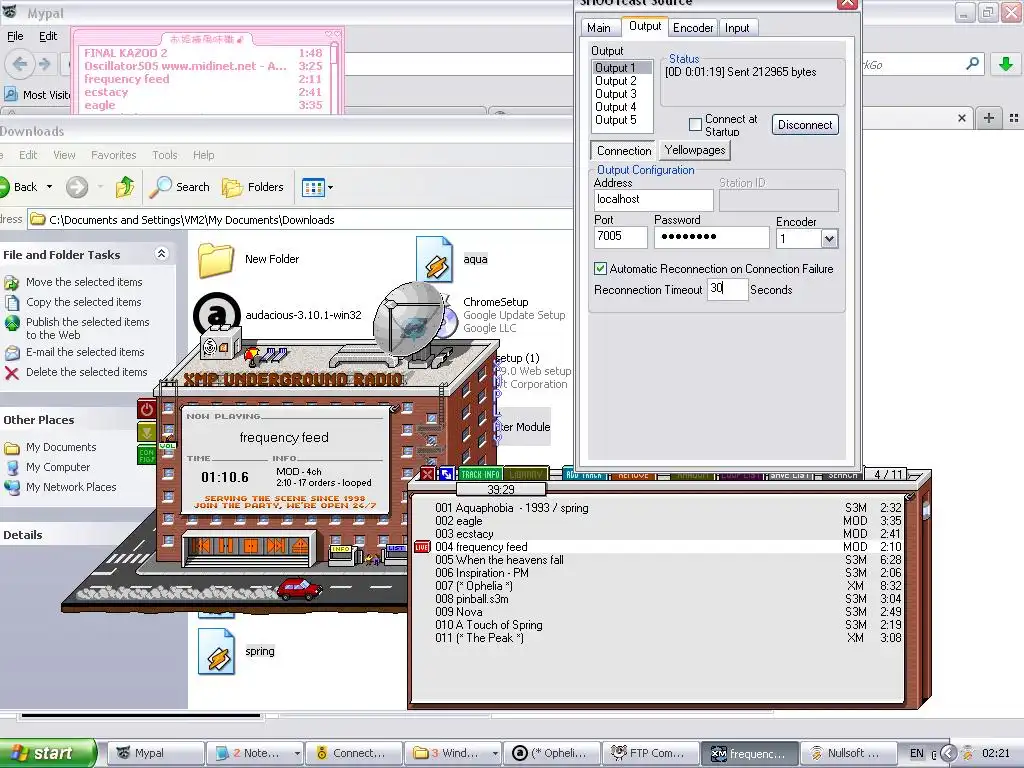The image size is (1024, 768).
Task: Click the olive down-arrow minimize button on XMPlay
Action: click(146, 432)
